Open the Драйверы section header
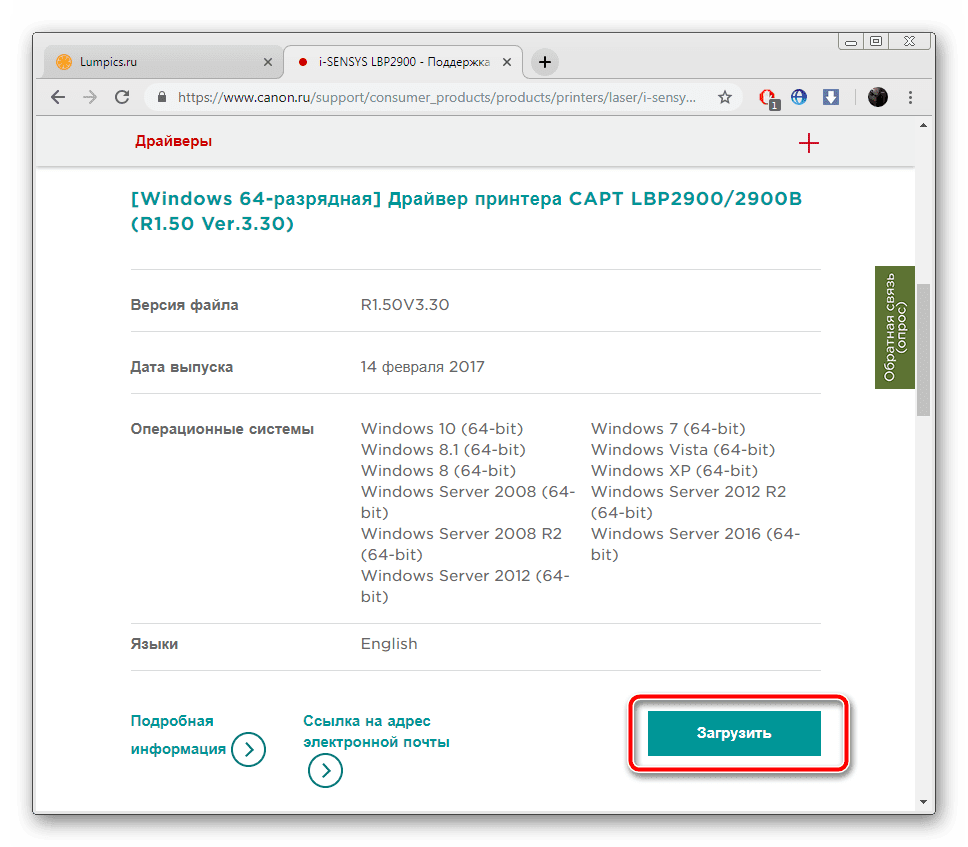The image size is (968, 847). (173, 141)
